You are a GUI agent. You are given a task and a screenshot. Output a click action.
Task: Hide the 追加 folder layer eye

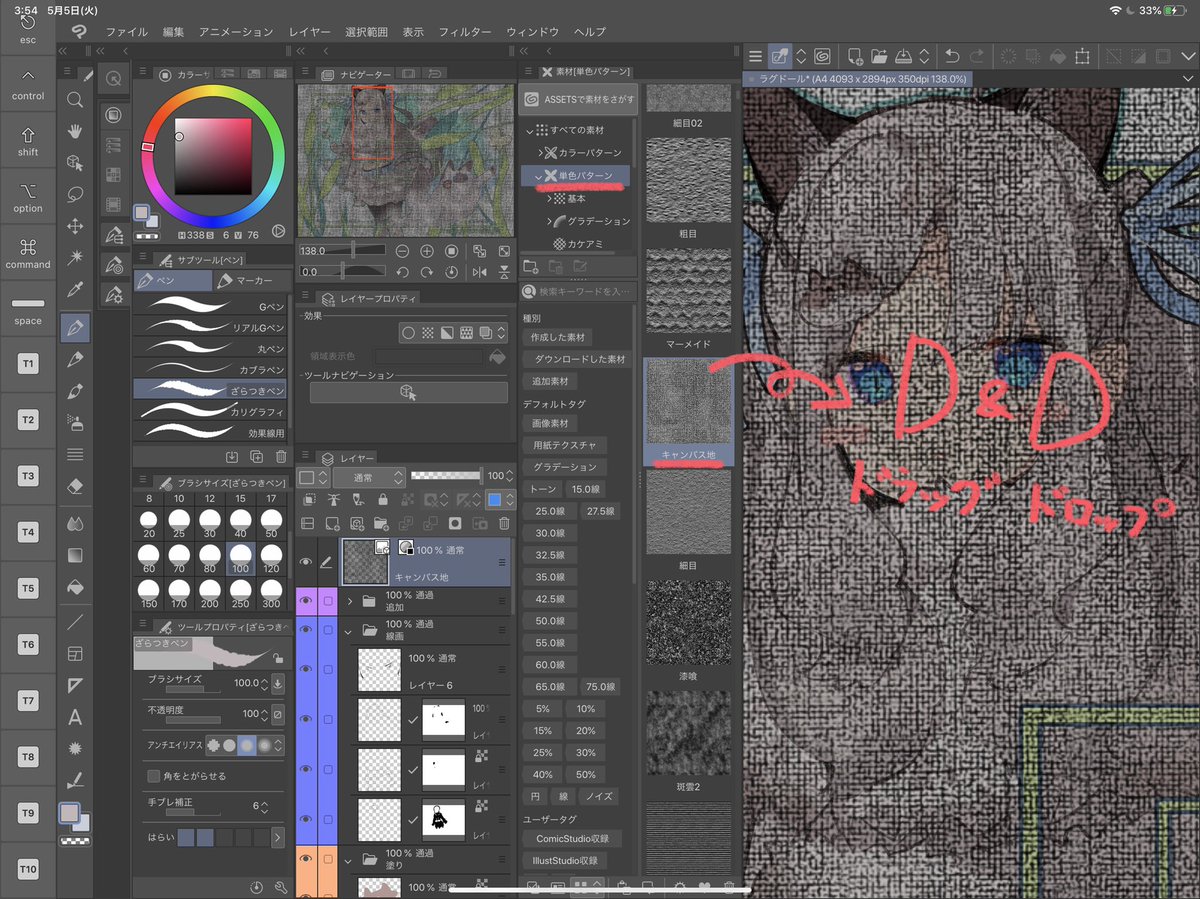tap(306, 601)
